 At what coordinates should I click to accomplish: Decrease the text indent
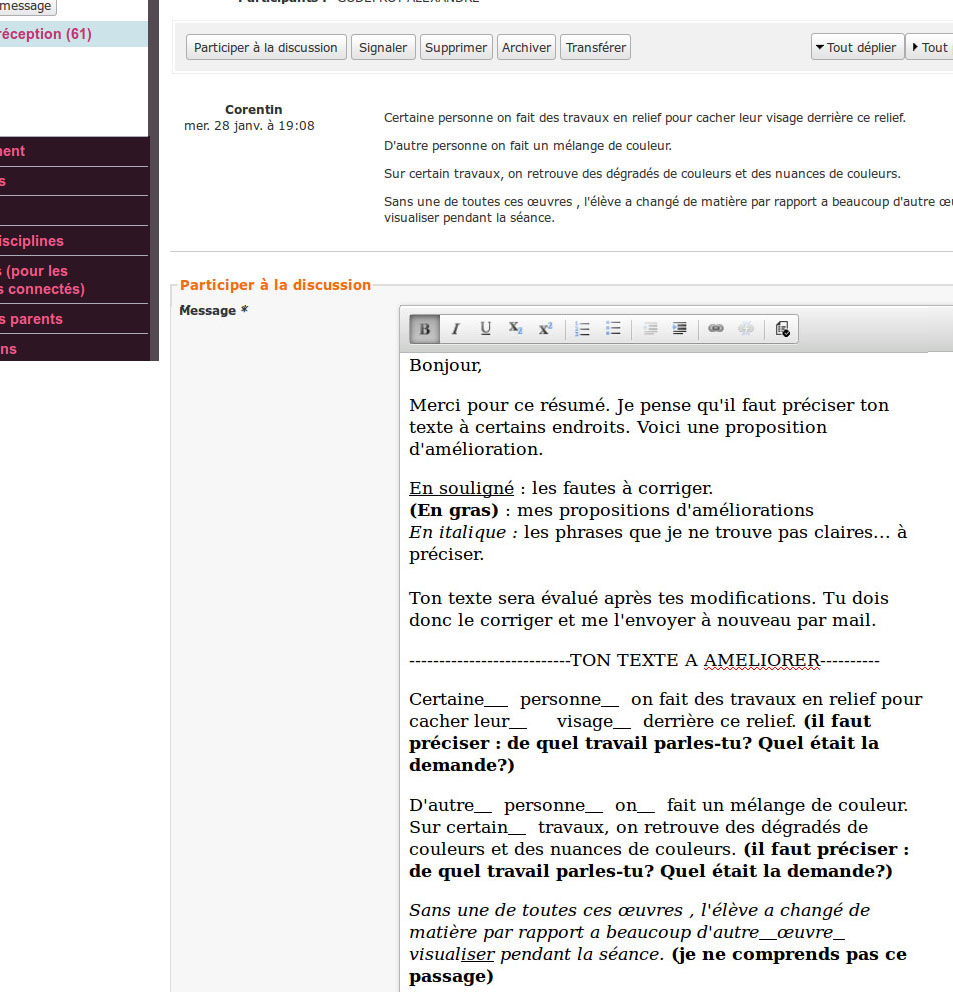[650, 329]
